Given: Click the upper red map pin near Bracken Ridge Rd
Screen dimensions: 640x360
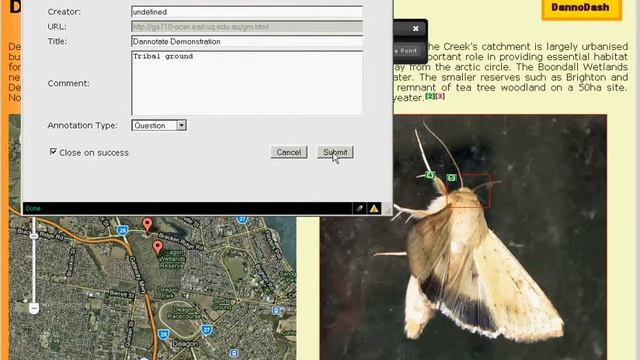Looking at the screenshot, I should click(147, 224).
